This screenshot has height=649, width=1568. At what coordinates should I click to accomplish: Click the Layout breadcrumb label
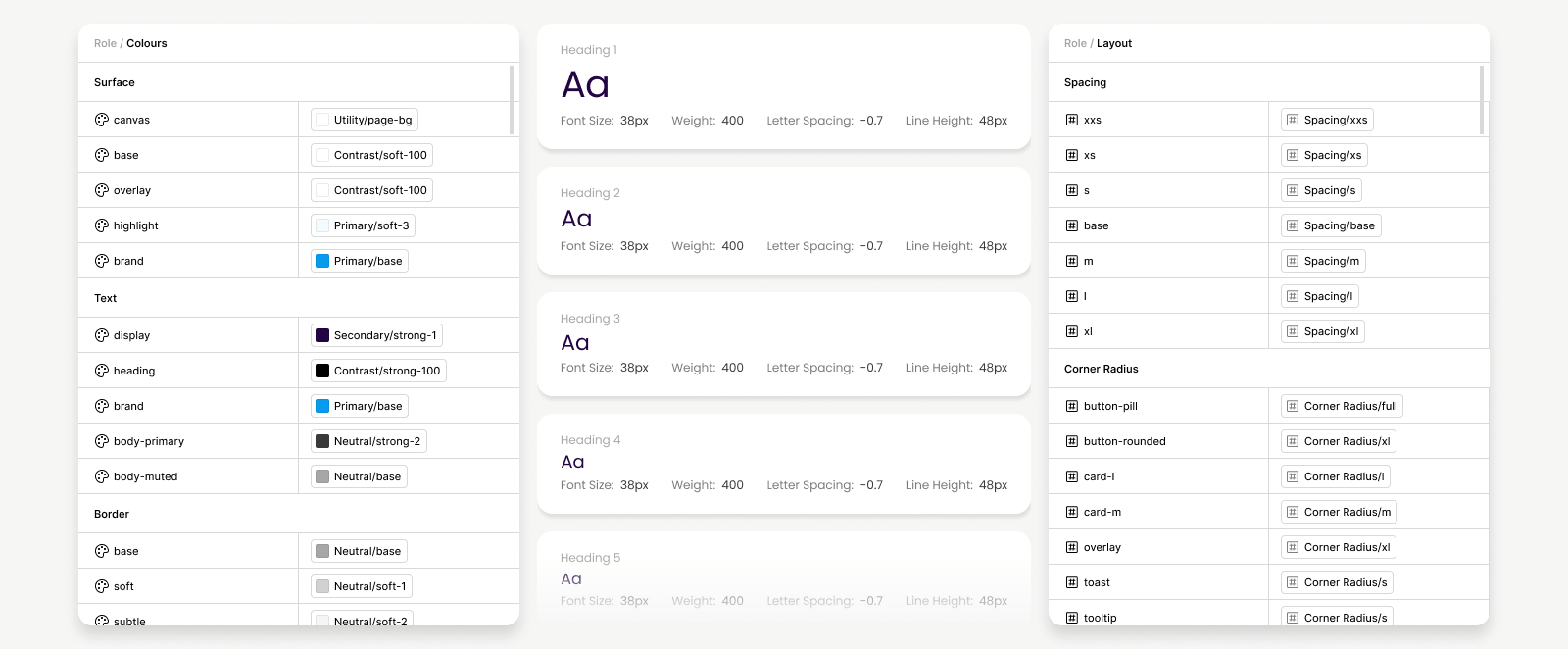1114,43
